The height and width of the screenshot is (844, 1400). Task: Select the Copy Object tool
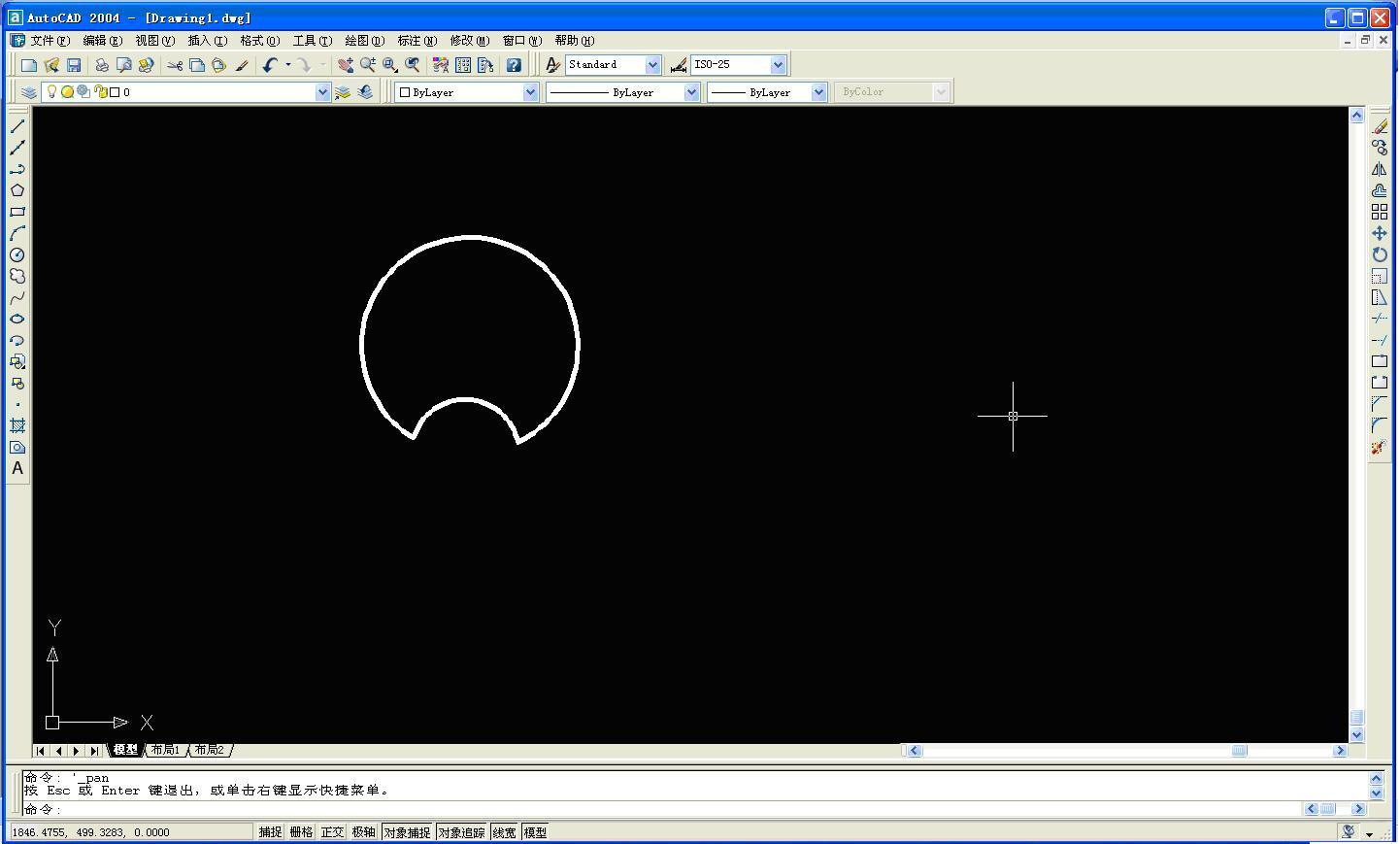click(1380, 148)
